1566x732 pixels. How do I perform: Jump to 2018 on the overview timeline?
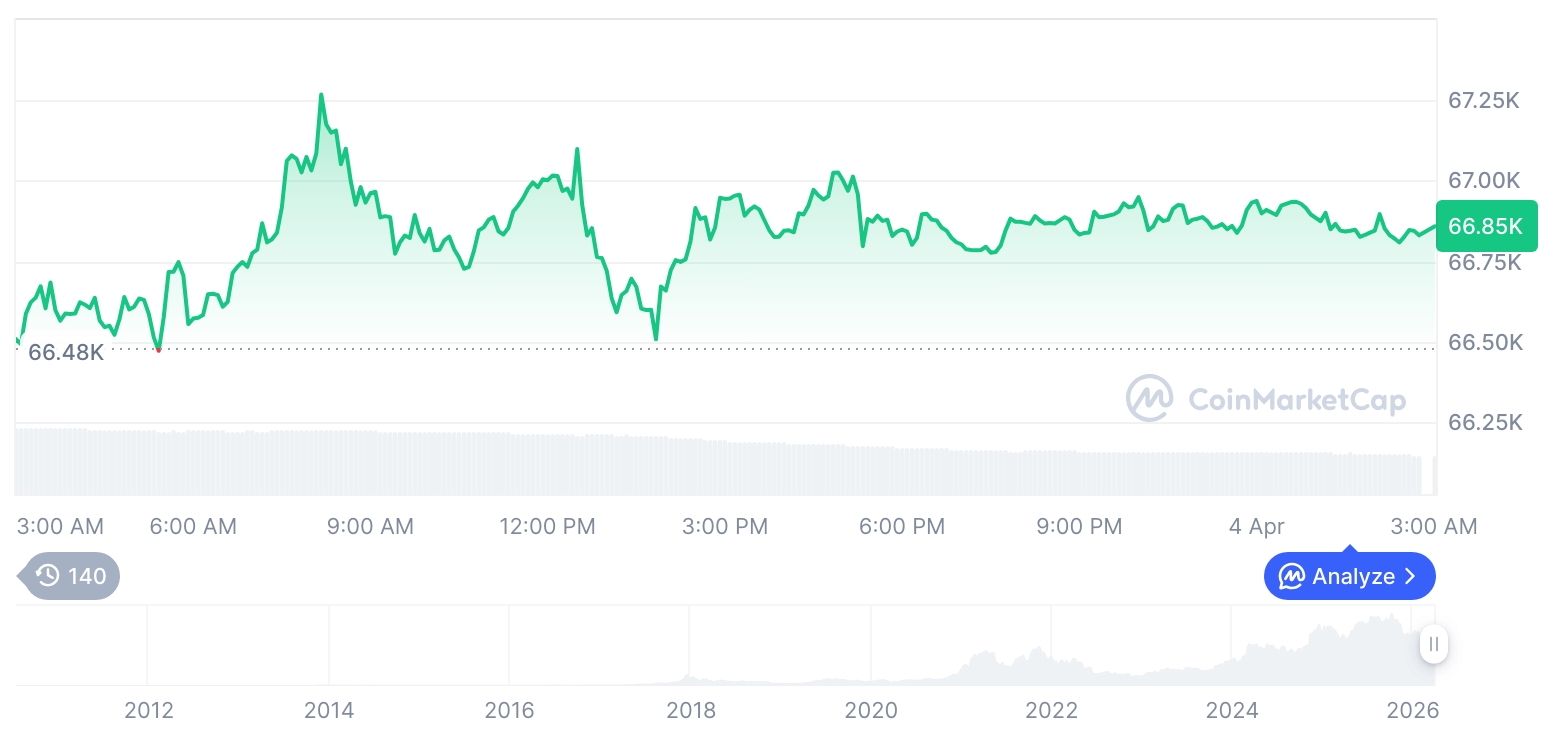tap(691, 711)
